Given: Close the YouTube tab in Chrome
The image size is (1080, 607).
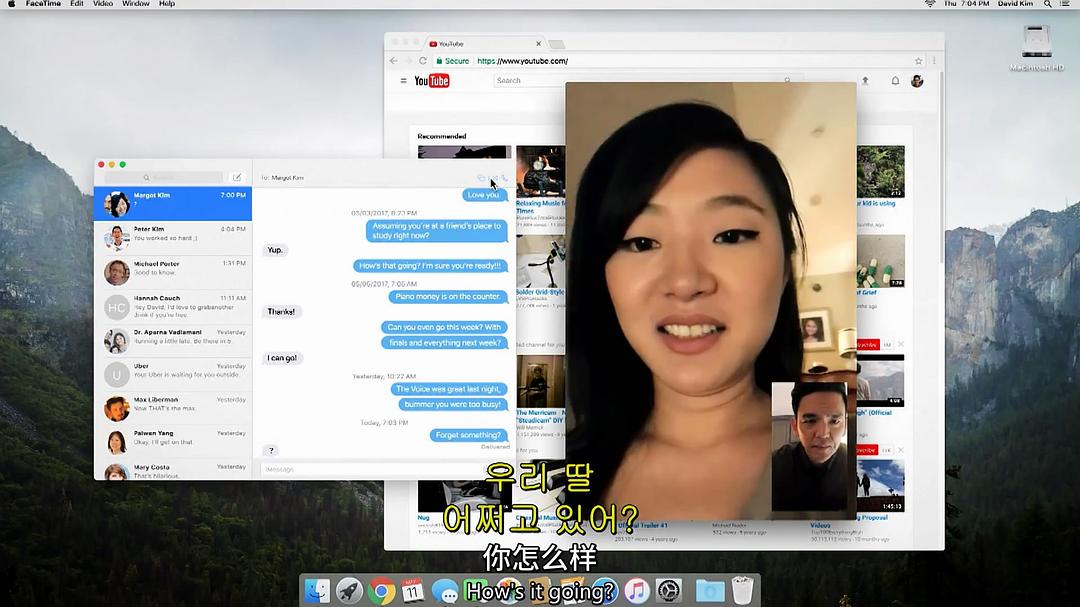Looking at the screenshot, I should coord(539,43).
